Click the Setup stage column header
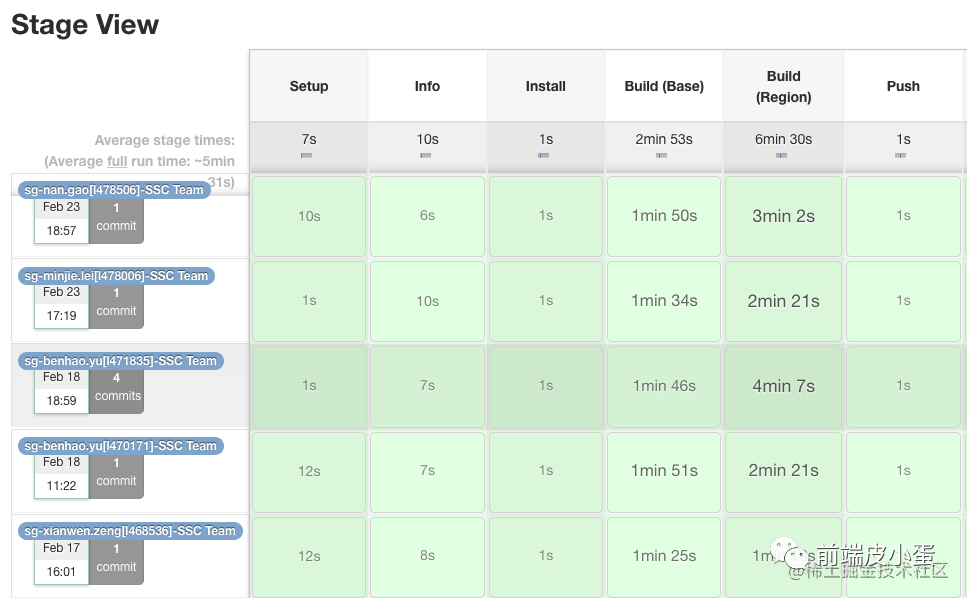 309,86
